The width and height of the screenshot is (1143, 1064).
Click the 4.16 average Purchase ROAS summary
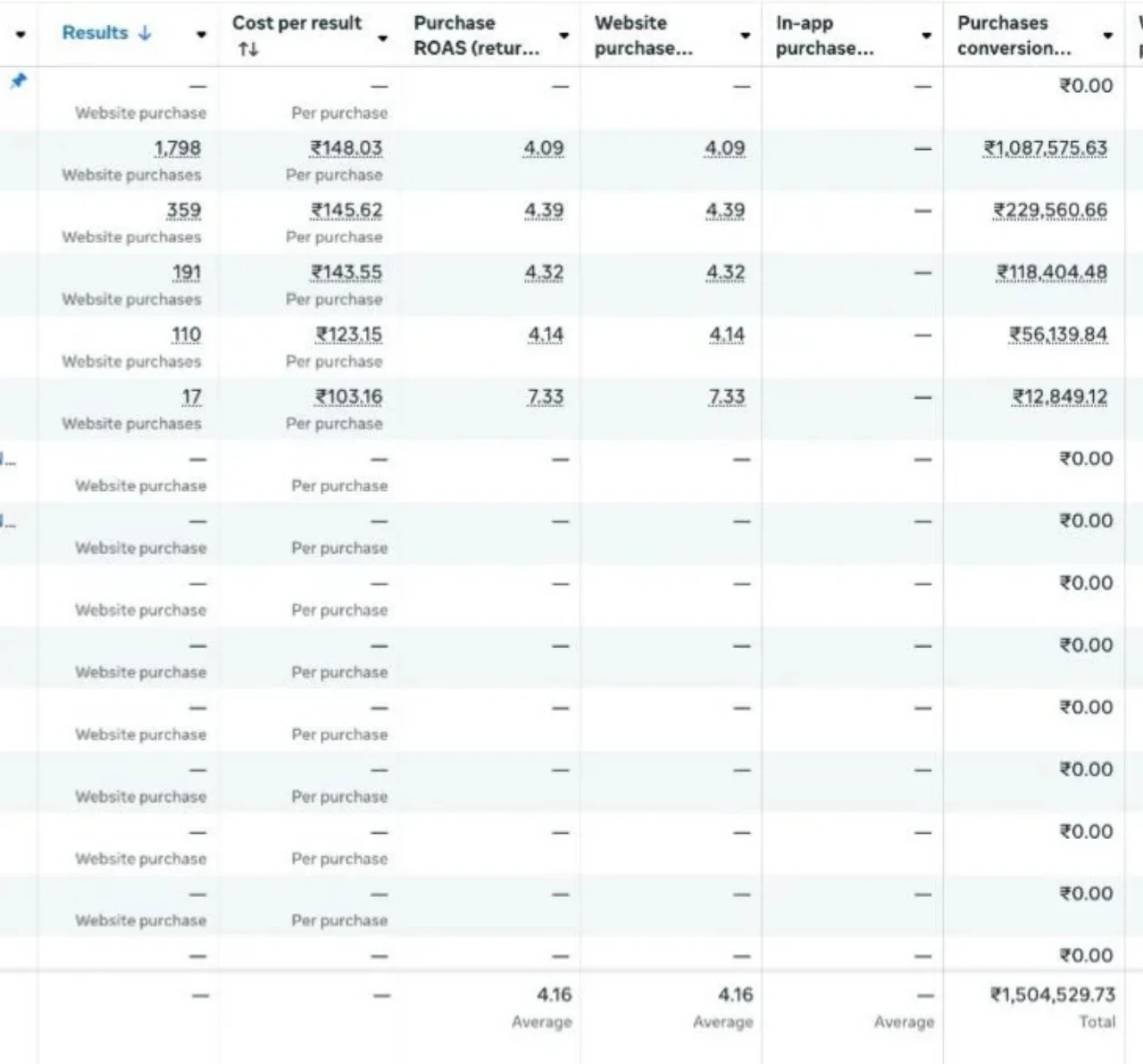[x=554, y=994]
